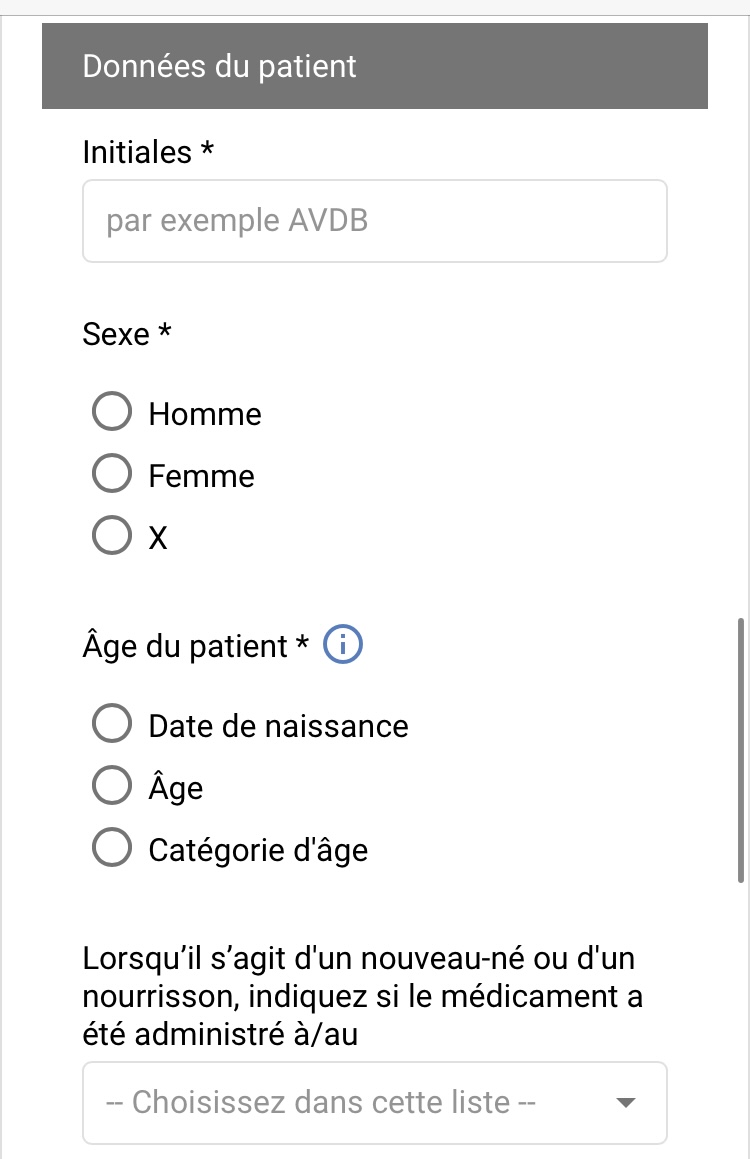Select the Homme radio button
This screenshot has height=1159, width=750.
pyautogui.click(x=112, y=413)
